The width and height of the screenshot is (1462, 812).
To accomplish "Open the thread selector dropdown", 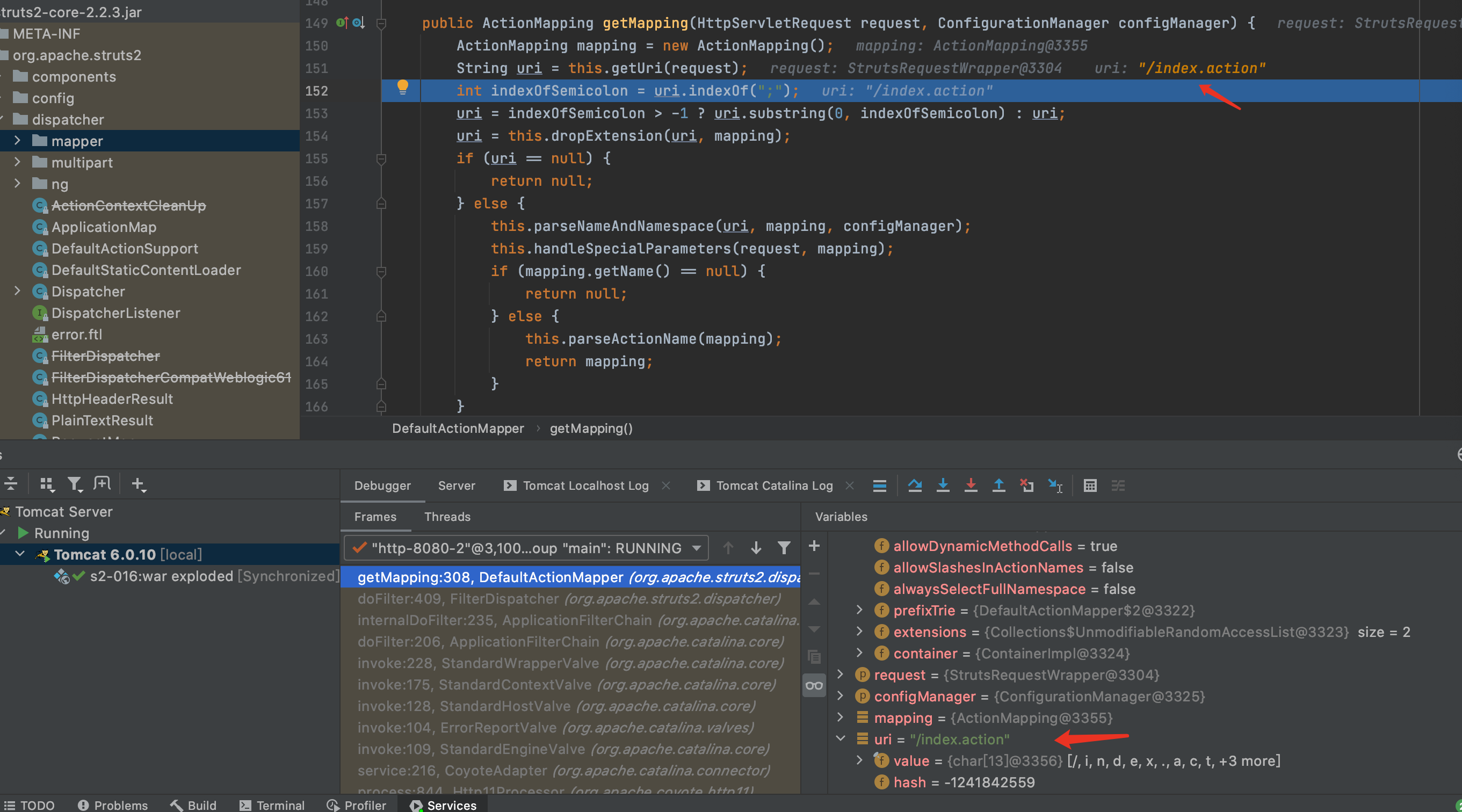I will (526, 548).
